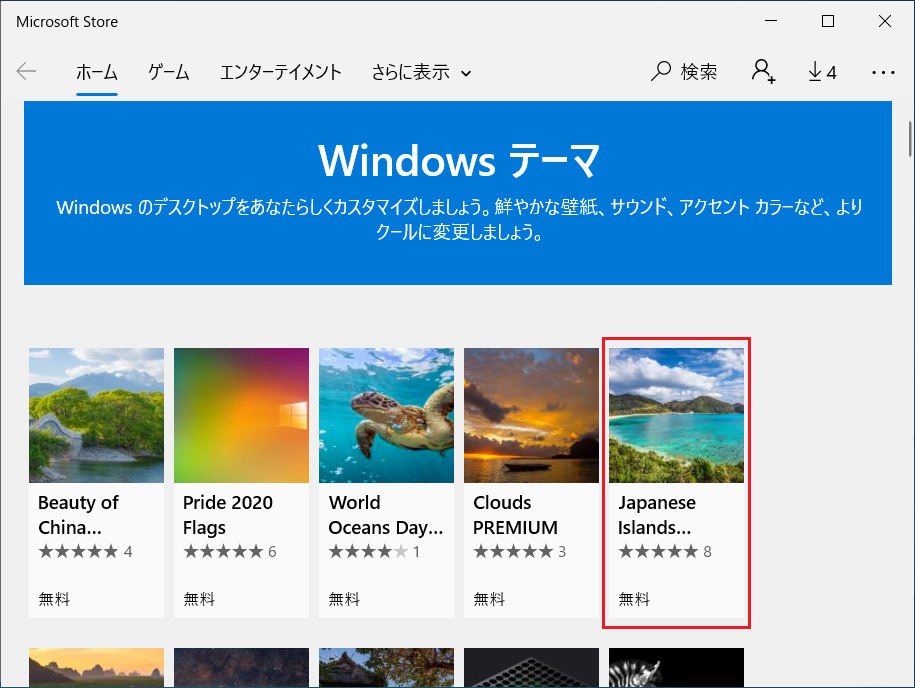
Task: Click the 無料 price under Japanese Islands
Action: [634, 599]
